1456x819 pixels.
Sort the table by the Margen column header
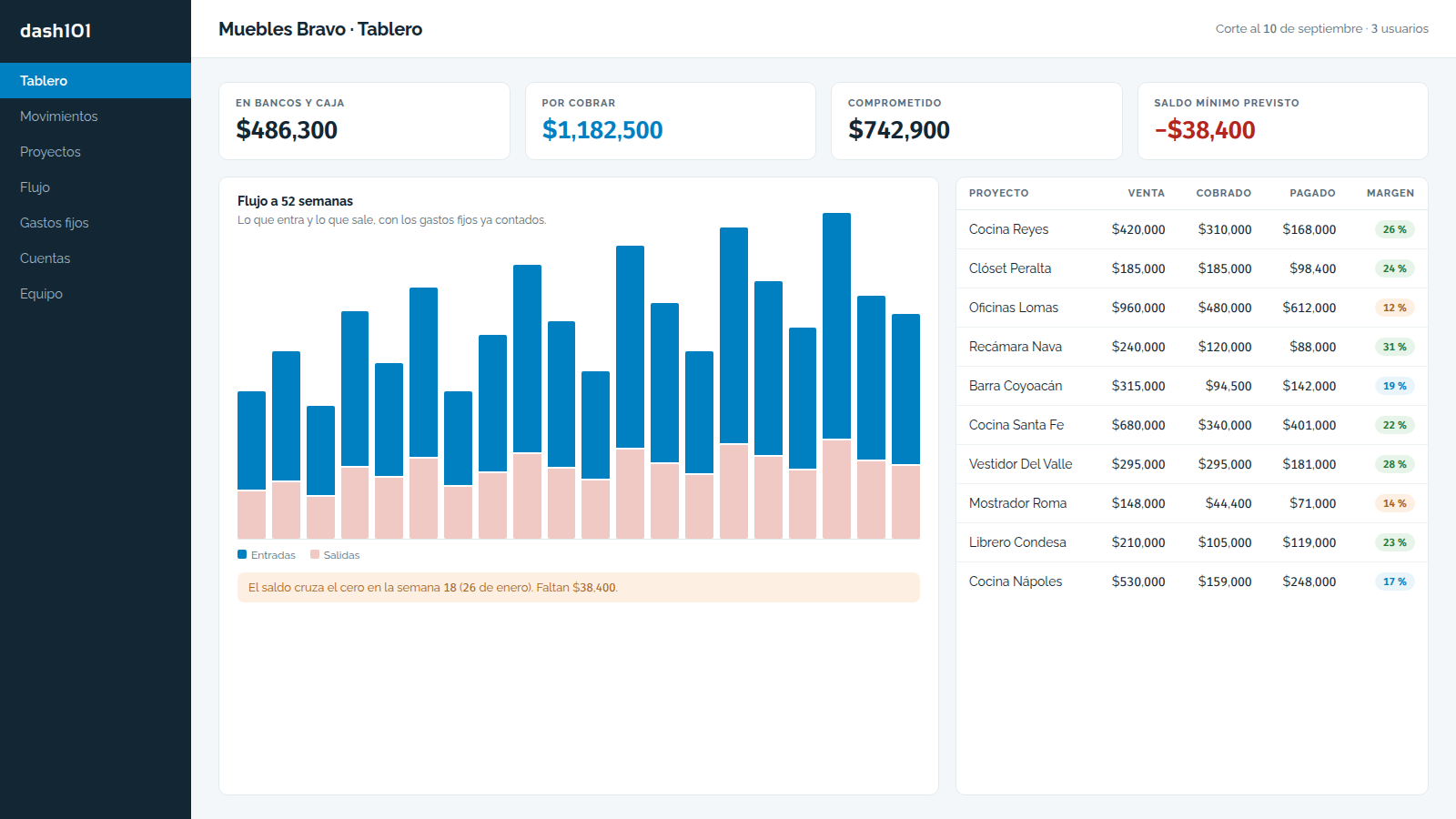tap(1390, 193)
